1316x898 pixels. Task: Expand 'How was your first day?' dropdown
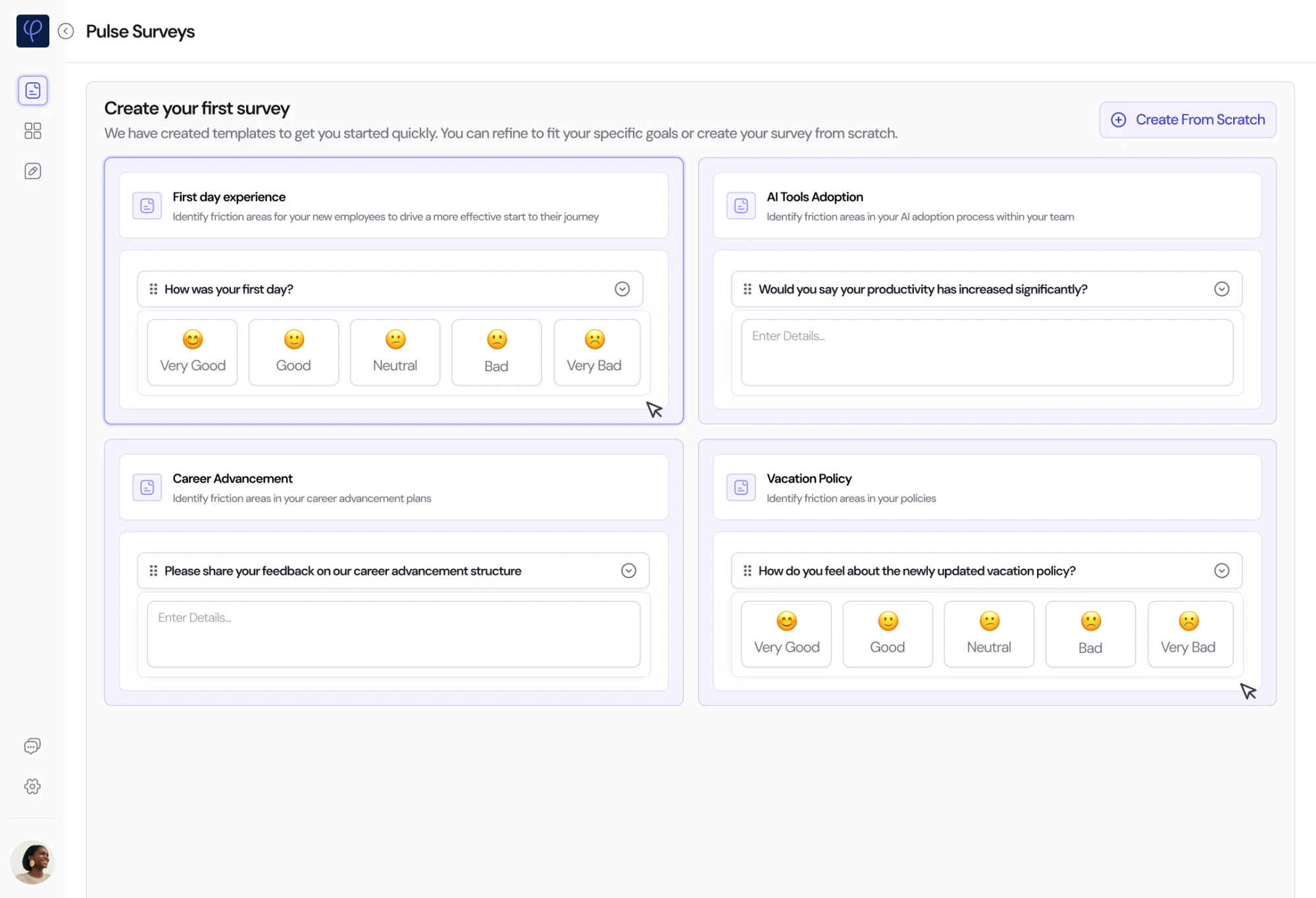[x=622, y=289]
